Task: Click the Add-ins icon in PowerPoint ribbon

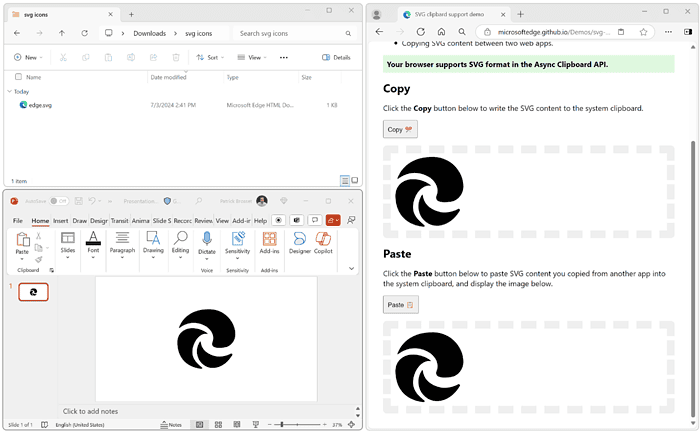Action: pyautogui.click(x=269, y=239)
